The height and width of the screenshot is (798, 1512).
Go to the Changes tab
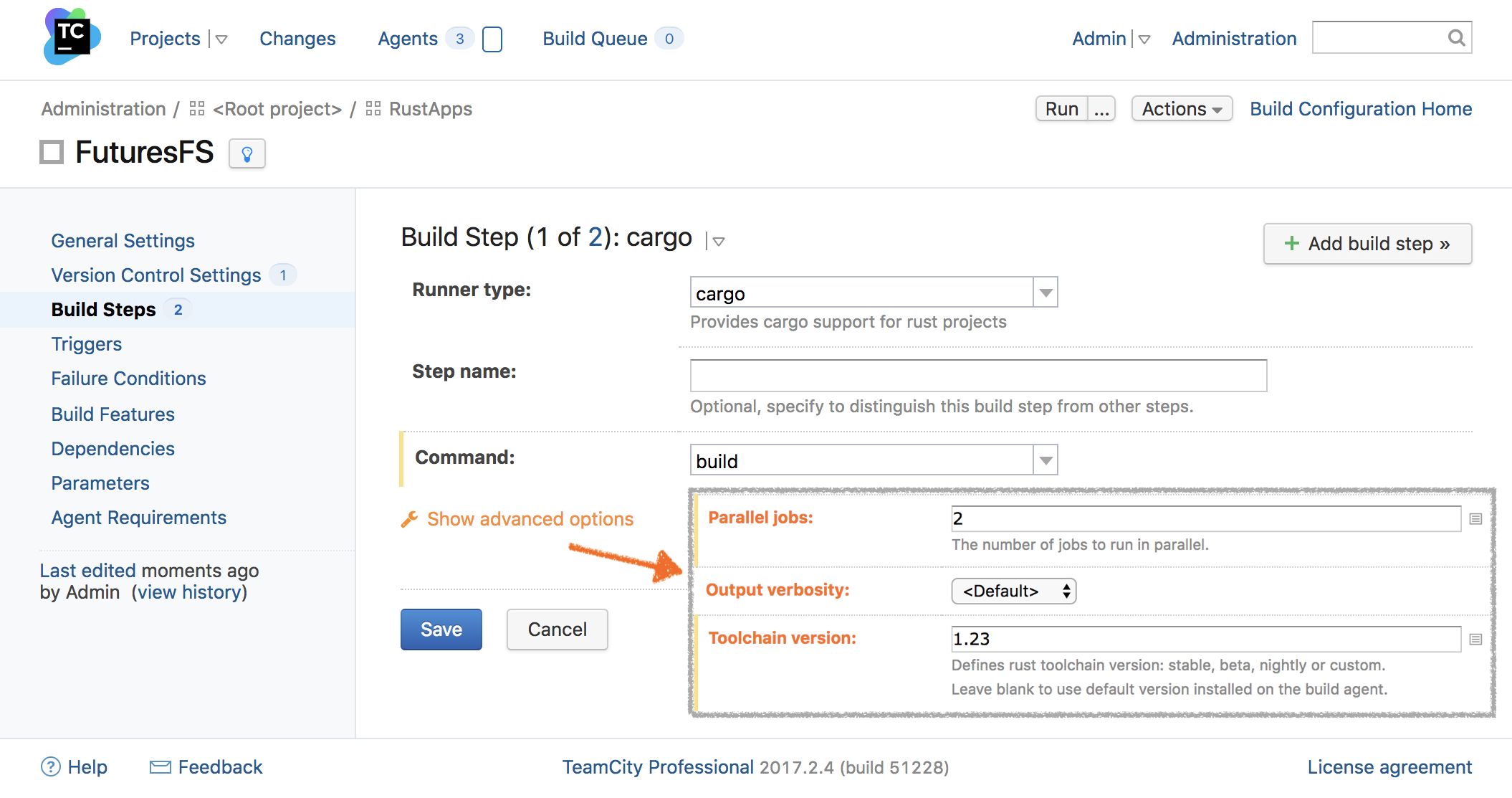click(x=297, y=39)
